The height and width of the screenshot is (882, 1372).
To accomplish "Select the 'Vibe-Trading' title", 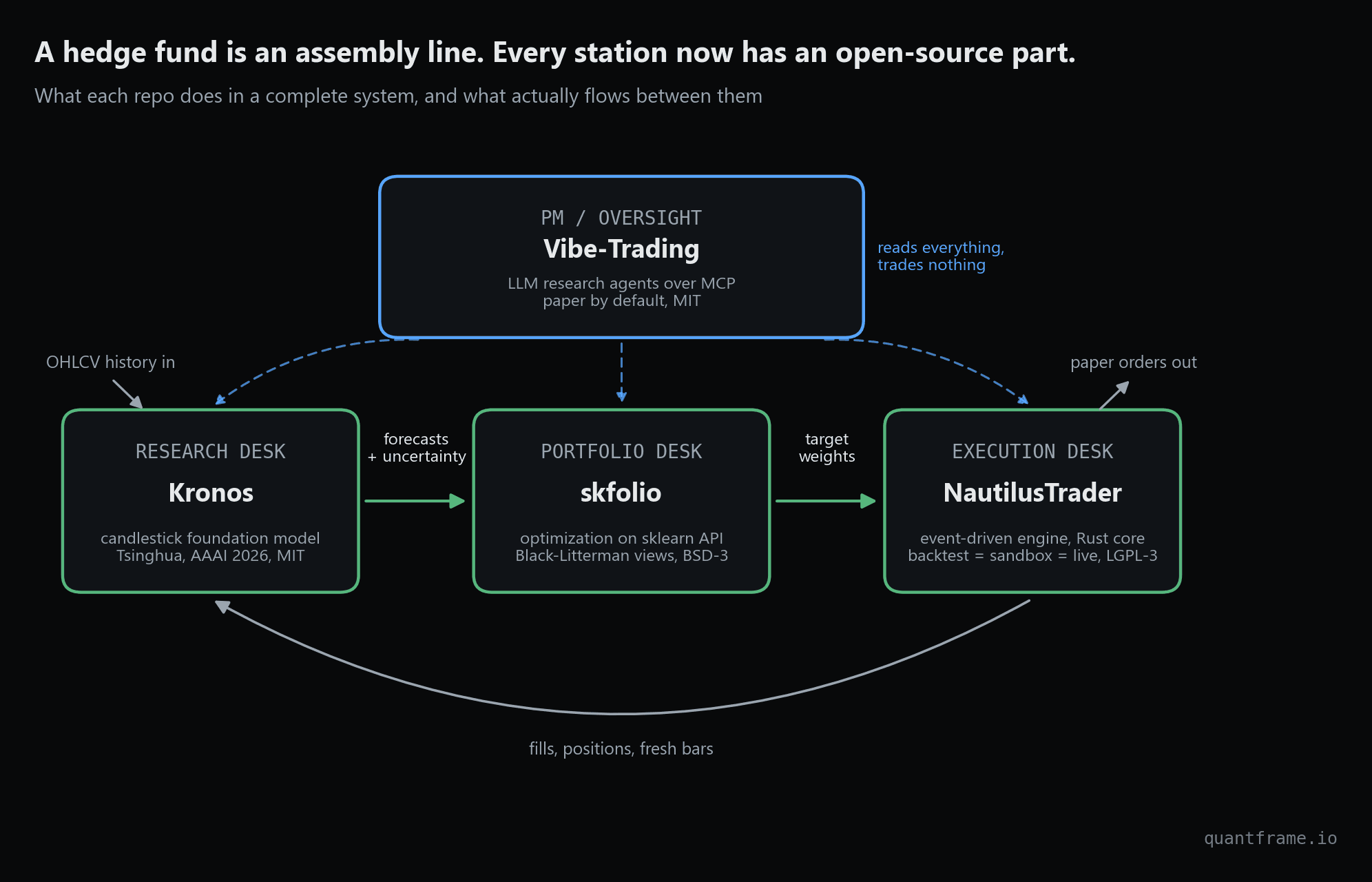I will [x=621, y=249].
